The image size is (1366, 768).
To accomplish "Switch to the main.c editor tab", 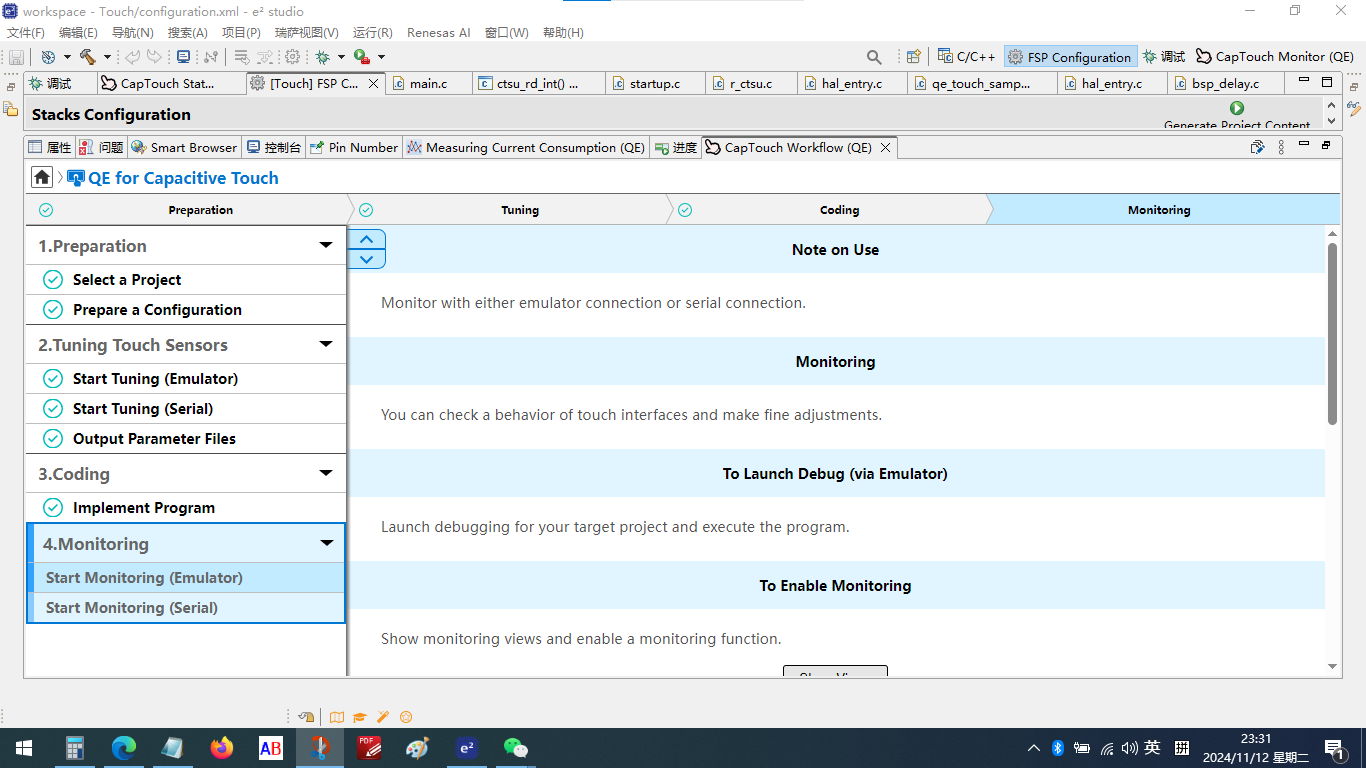I will [429, 83].
